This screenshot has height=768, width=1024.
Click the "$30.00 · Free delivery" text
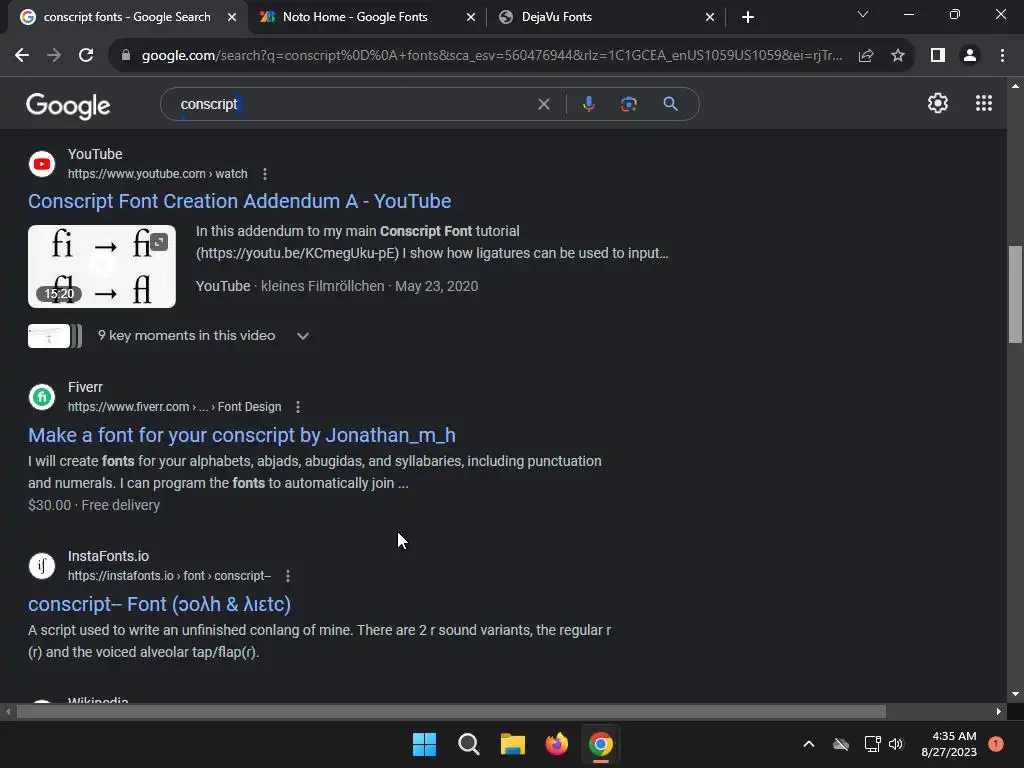point(94,505)
